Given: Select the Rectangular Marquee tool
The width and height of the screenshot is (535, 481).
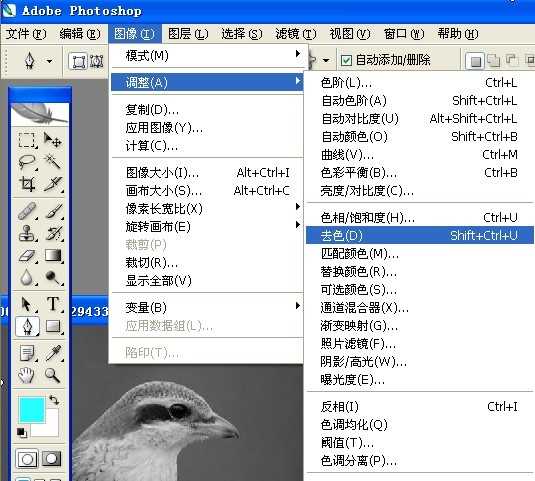Looking at the screenshot, I should (x=27, y=140).
